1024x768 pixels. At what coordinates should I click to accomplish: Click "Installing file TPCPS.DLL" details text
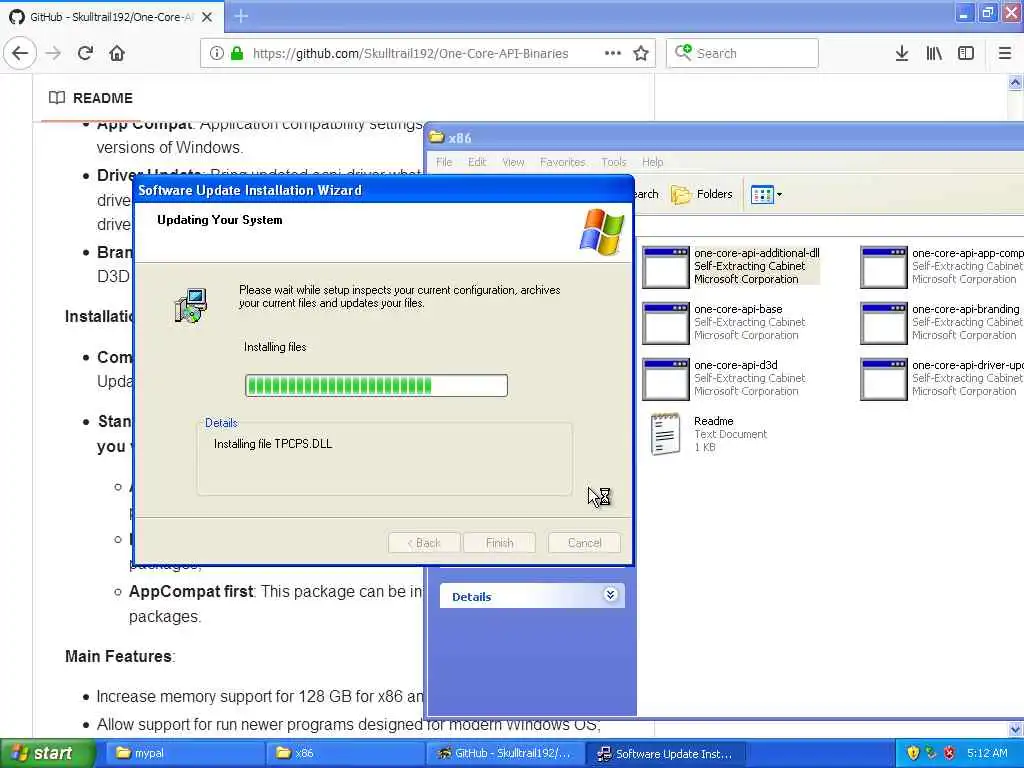(x=273, y=443)
